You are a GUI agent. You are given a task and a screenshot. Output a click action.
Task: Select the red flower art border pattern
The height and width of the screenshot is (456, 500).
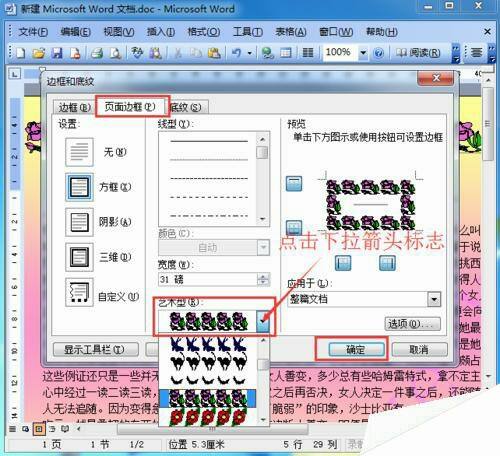coord(208,417)
